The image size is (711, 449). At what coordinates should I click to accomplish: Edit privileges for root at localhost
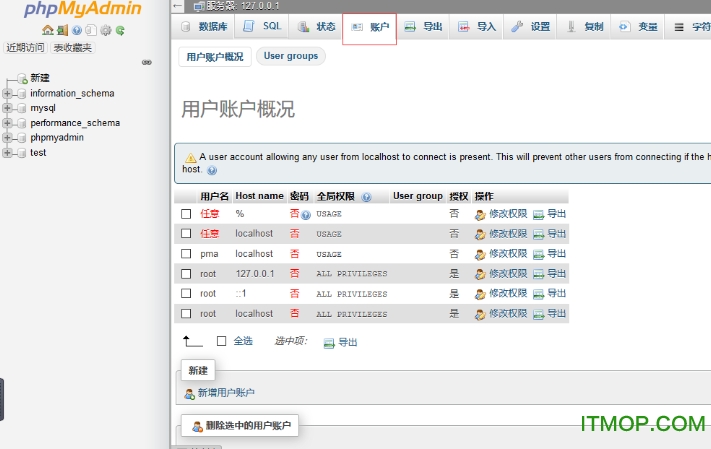coord(501,314)
